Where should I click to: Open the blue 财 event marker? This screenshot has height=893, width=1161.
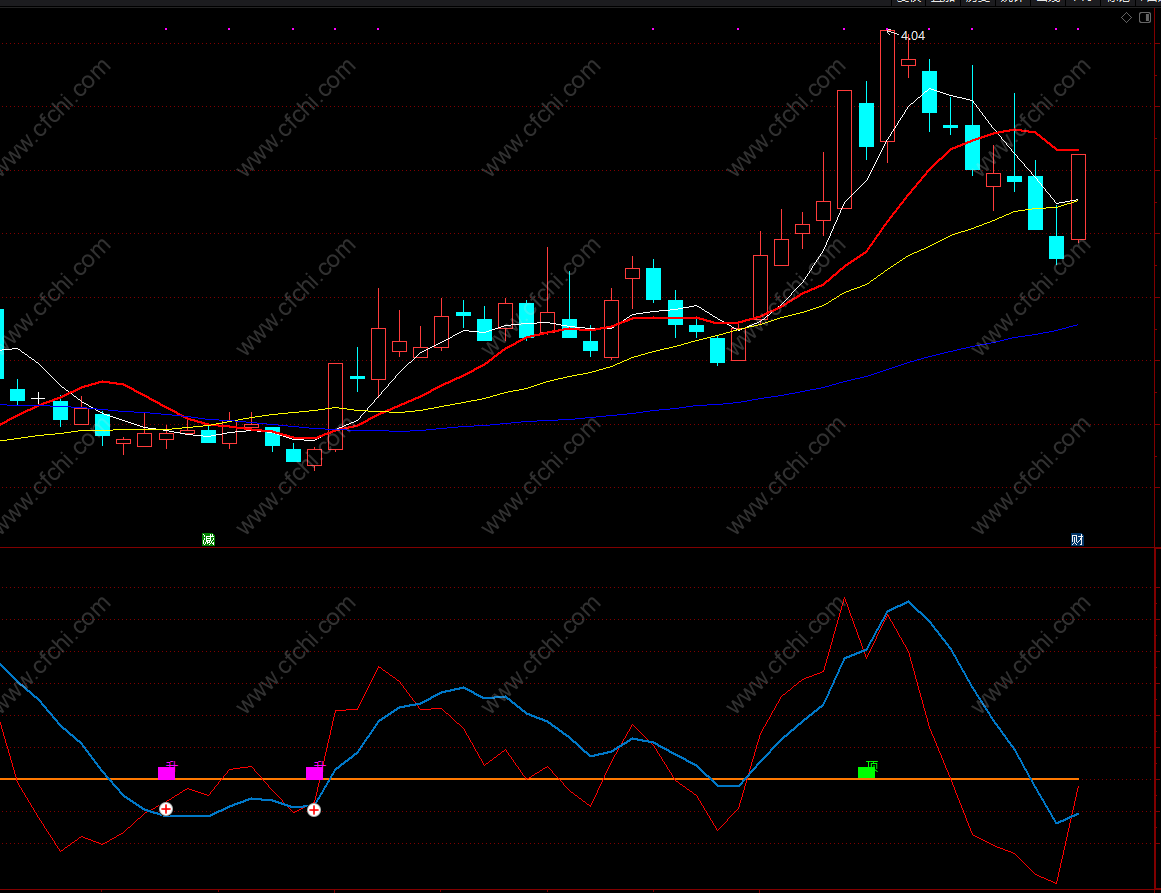1077,540
